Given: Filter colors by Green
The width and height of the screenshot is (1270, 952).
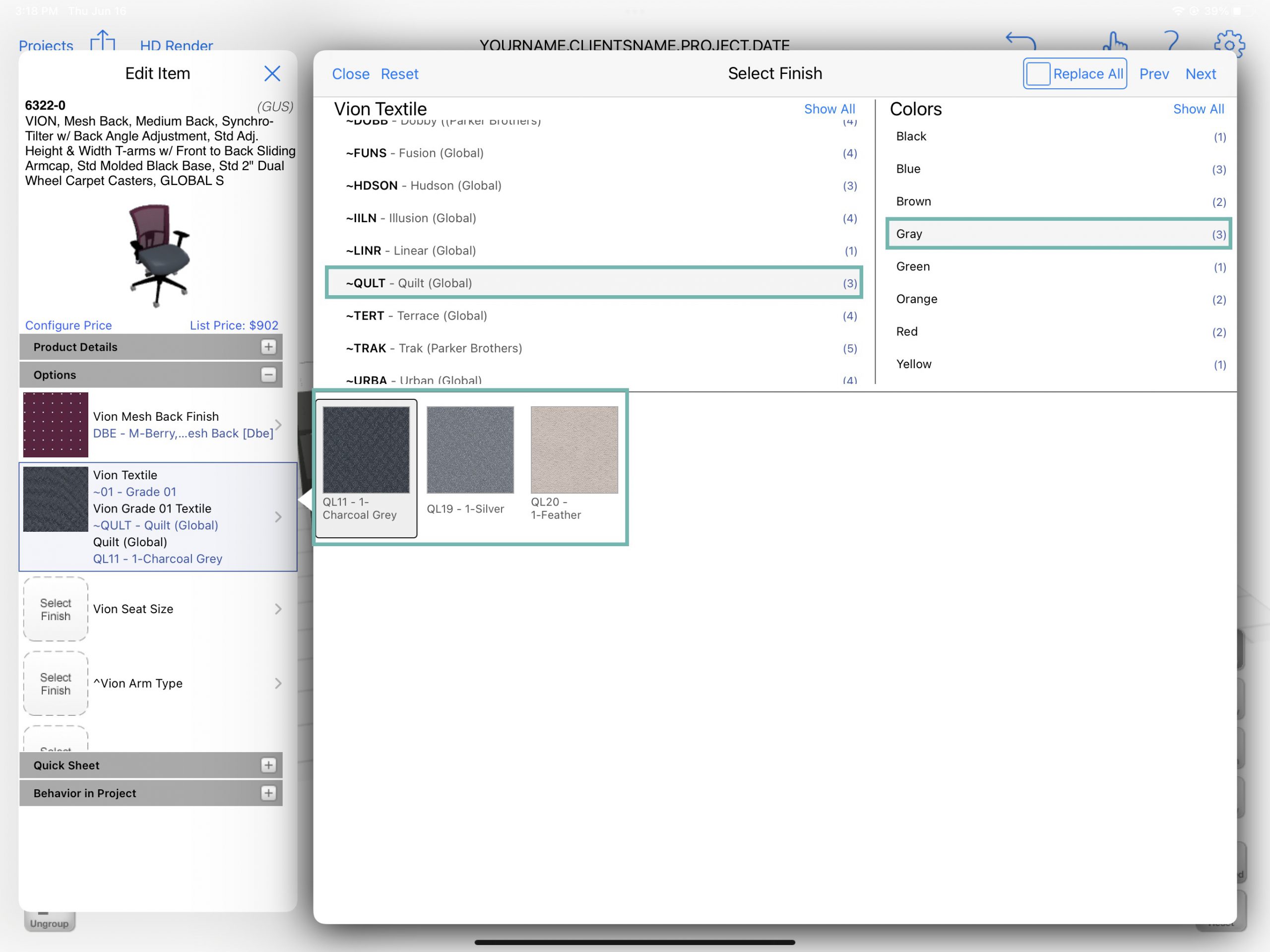Looking at the screenshot, I should click(x=1059, y=266).
